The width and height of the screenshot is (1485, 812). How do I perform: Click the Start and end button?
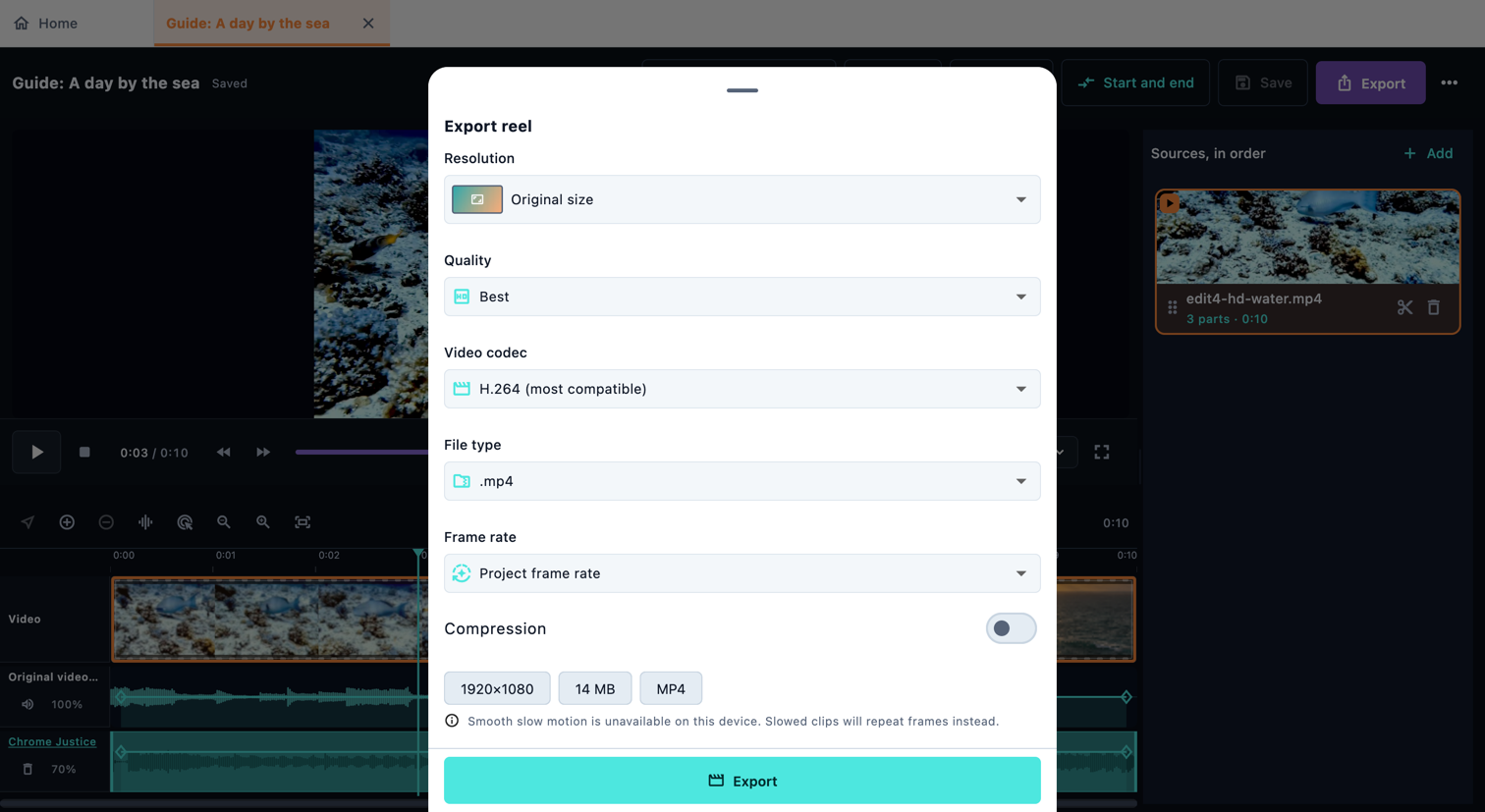tap(1135, 83)
